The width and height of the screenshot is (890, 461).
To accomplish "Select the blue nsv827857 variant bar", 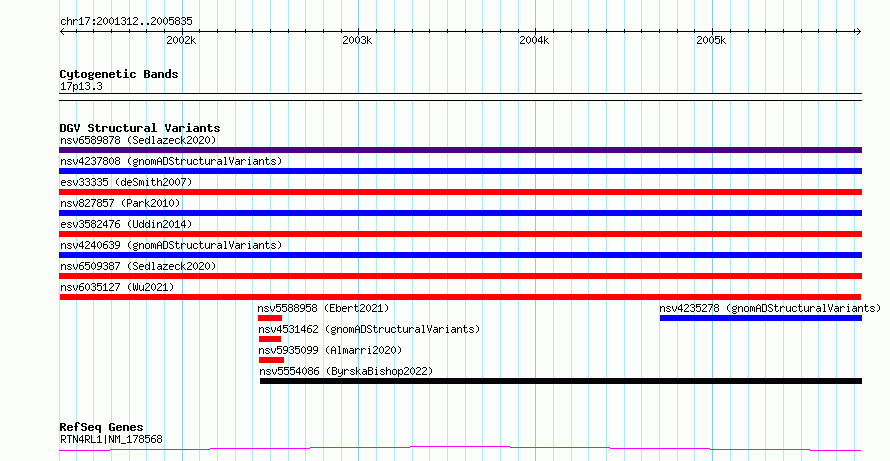I will coord(460,213).
